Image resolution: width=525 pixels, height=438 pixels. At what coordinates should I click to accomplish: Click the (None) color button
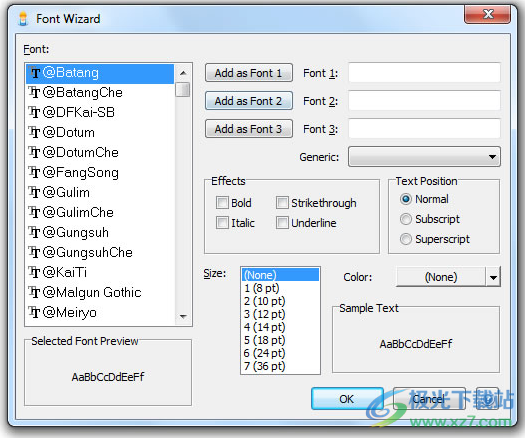(x=441, y=277)
